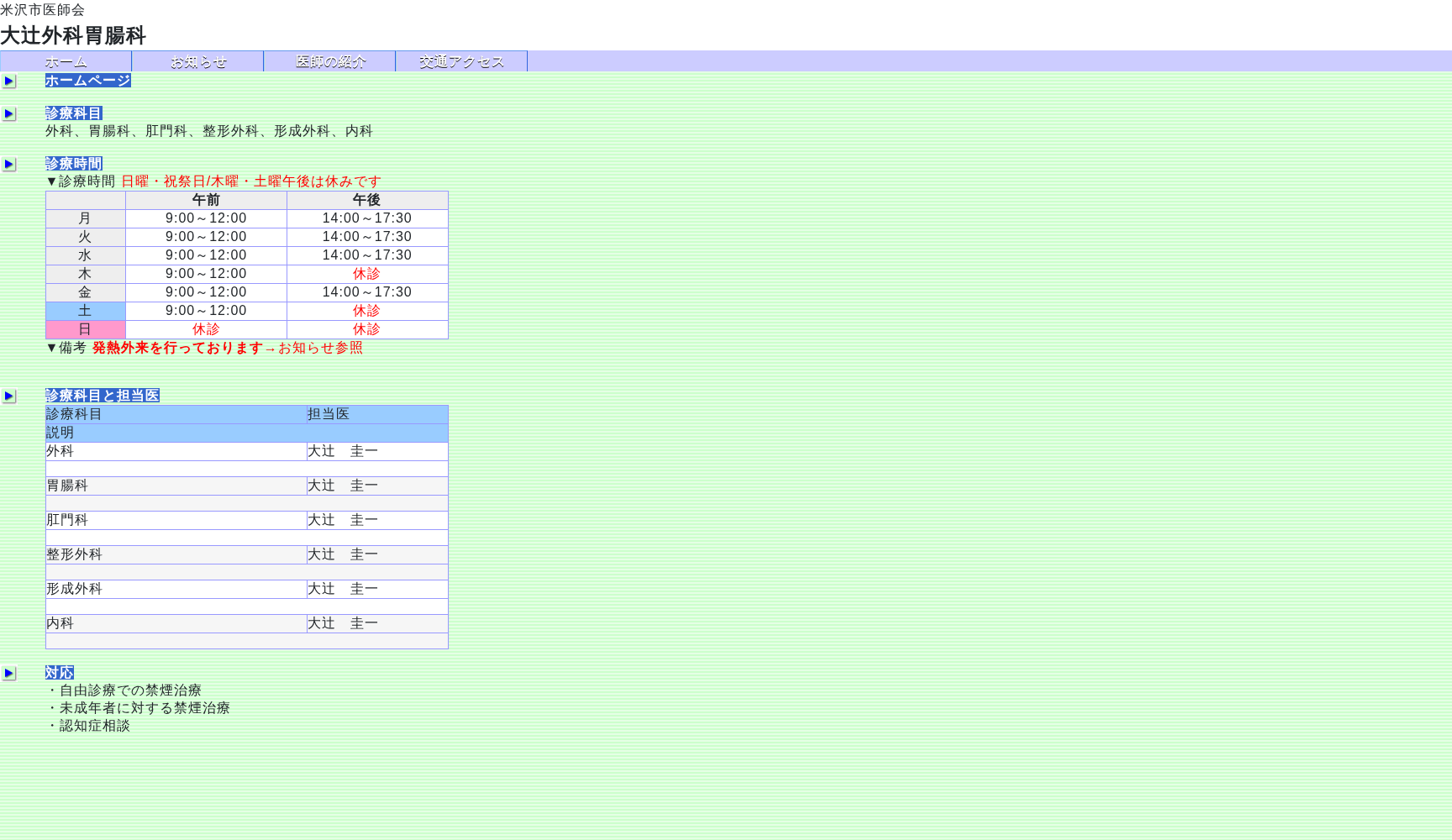Select the 診療科目と担当医 heading
Image resolution: width=1452 pixels, height=840 pixels.
click(x=102, y=396)
